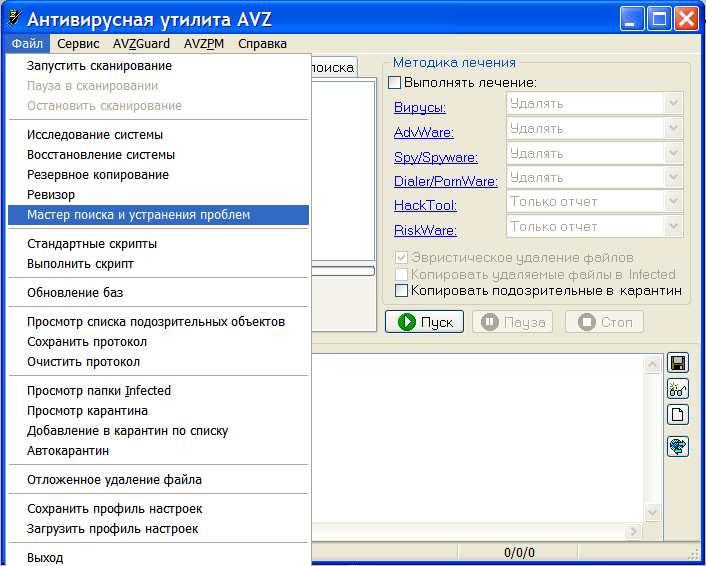
Task: Maximize the AVZ window
Action: click(x=659, y=19)
